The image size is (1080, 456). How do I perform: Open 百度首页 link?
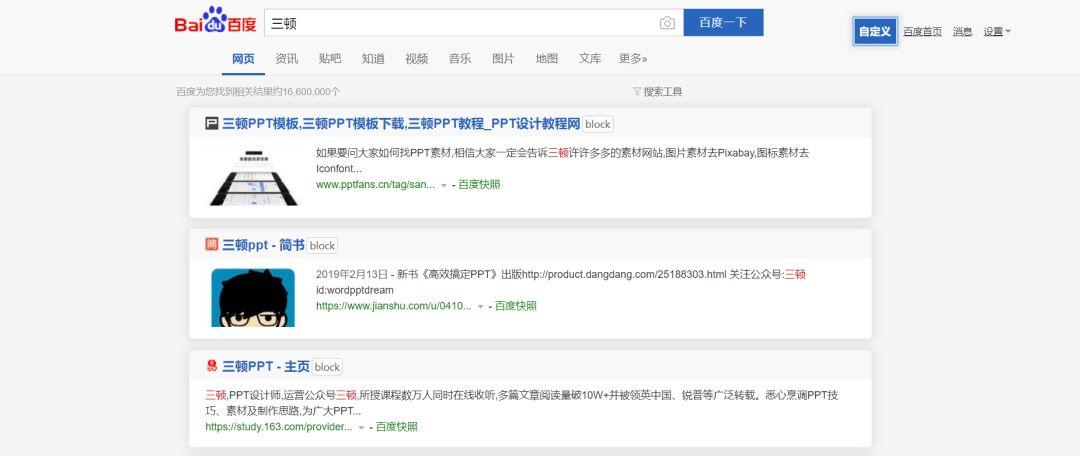pos(922,32)
